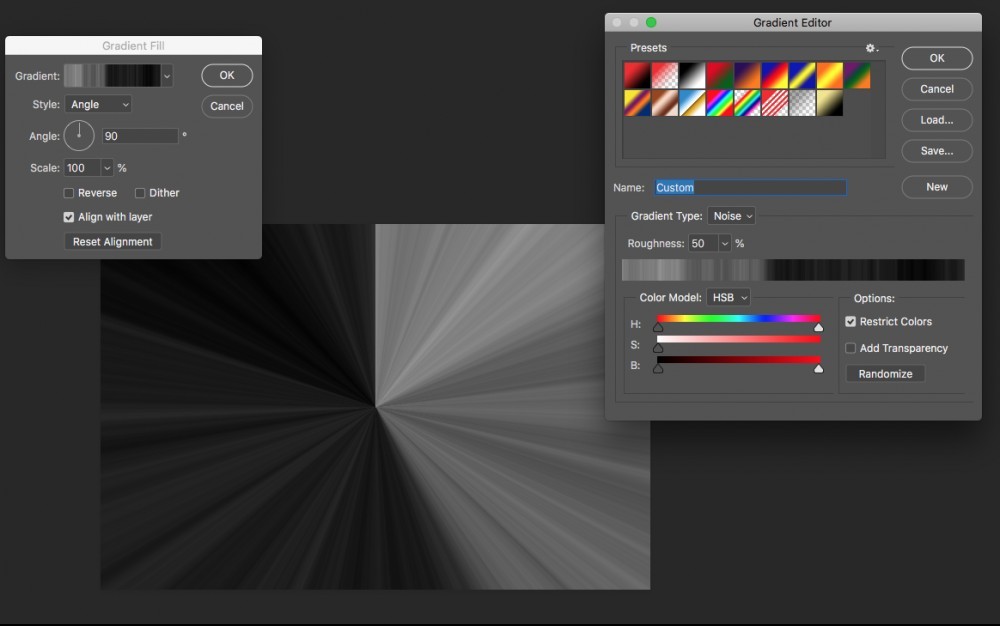Open the Presets gear menu
The image size is (1000, 626).
[x=871, y=48]
